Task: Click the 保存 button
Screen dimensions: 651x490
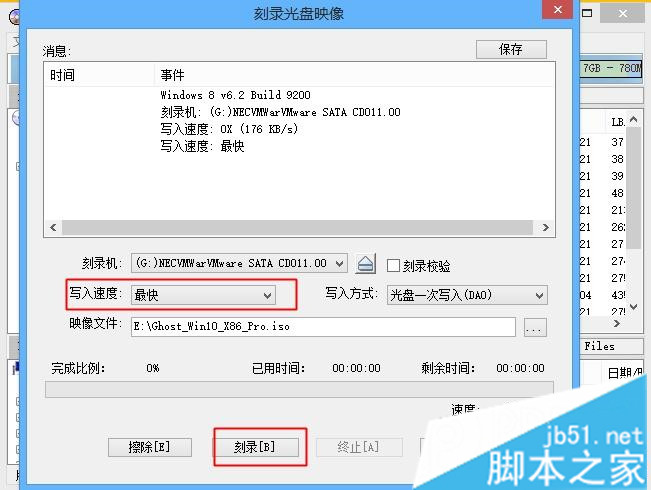Action: coord(511,49)
